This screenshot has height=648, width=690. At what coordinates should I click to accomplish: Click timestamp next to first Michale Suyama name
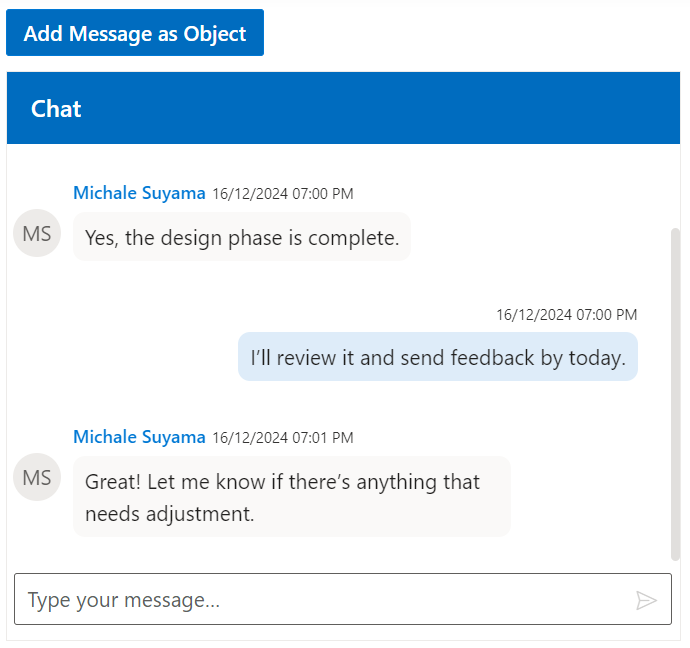(283, 194)
